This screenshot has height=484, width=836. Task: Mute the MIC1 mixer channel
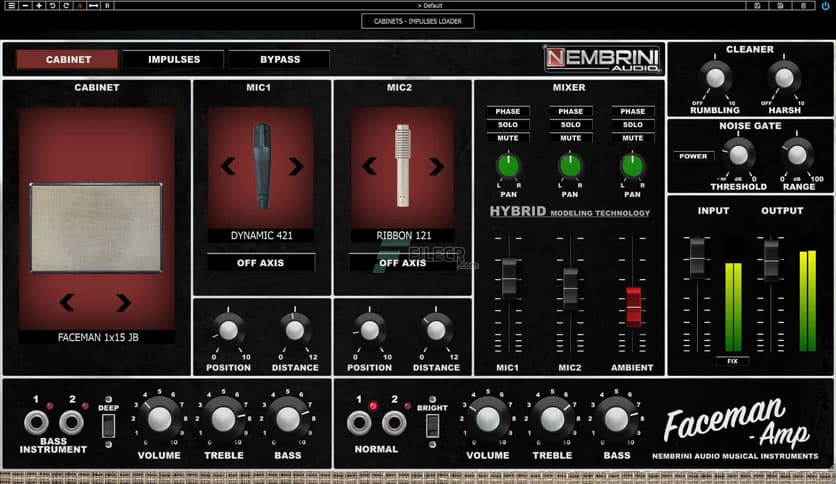coord(508,138)
